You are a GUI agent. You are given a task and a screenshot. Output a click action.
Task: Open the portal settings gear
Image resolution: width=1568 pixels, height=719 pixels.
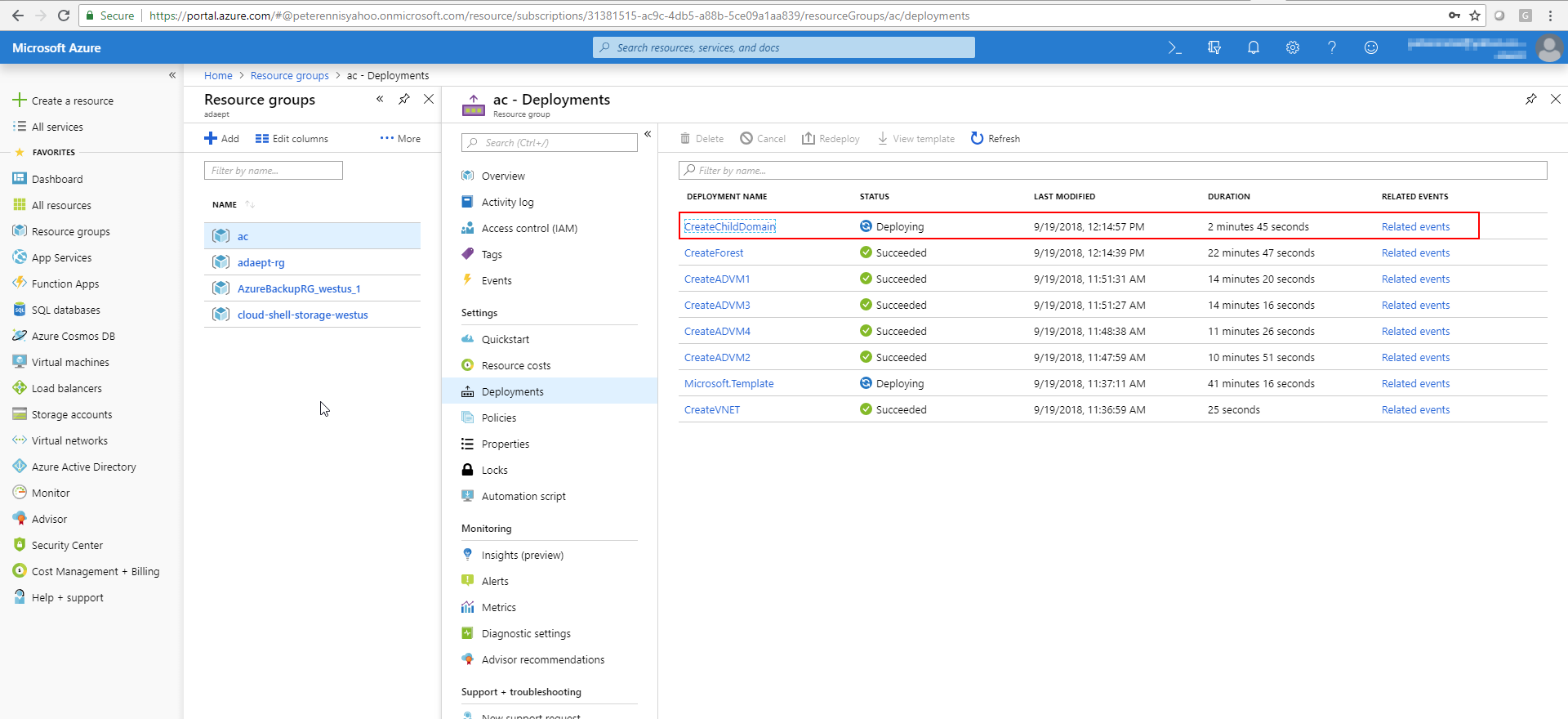pyautogui.click(x=1293, y=47)
